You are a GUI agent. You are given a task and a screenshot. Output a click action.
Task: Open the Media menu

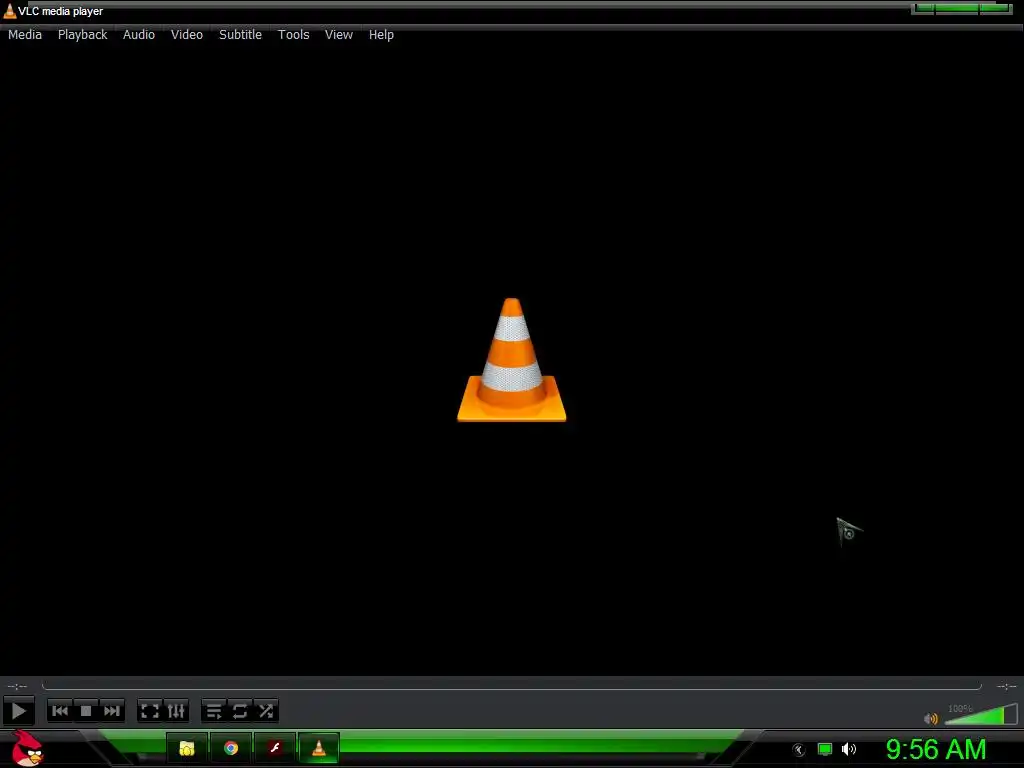25,35
